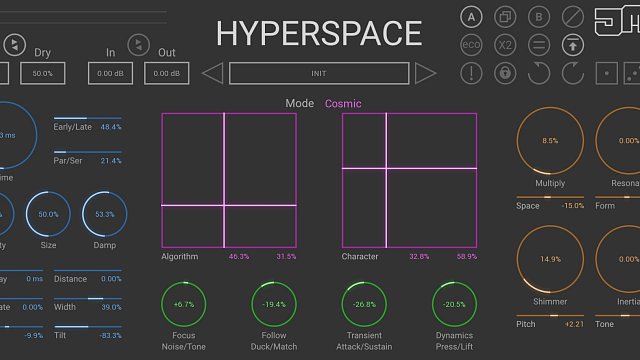Click the Shimmer knob

coord(550,259)
